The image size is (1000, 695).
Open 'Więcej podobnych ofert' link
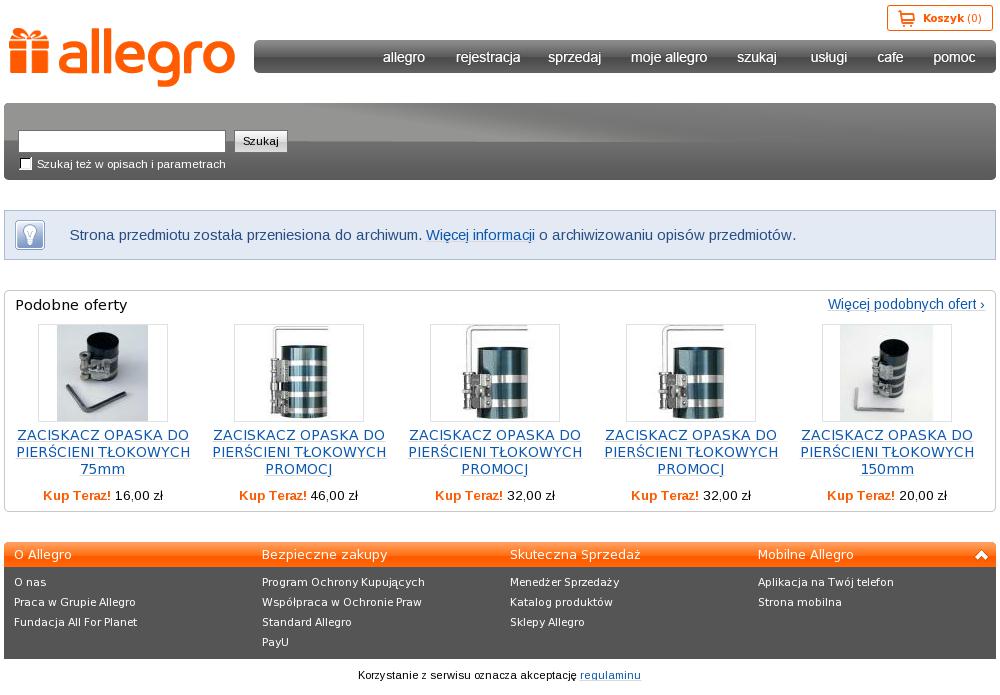point(906,304)
